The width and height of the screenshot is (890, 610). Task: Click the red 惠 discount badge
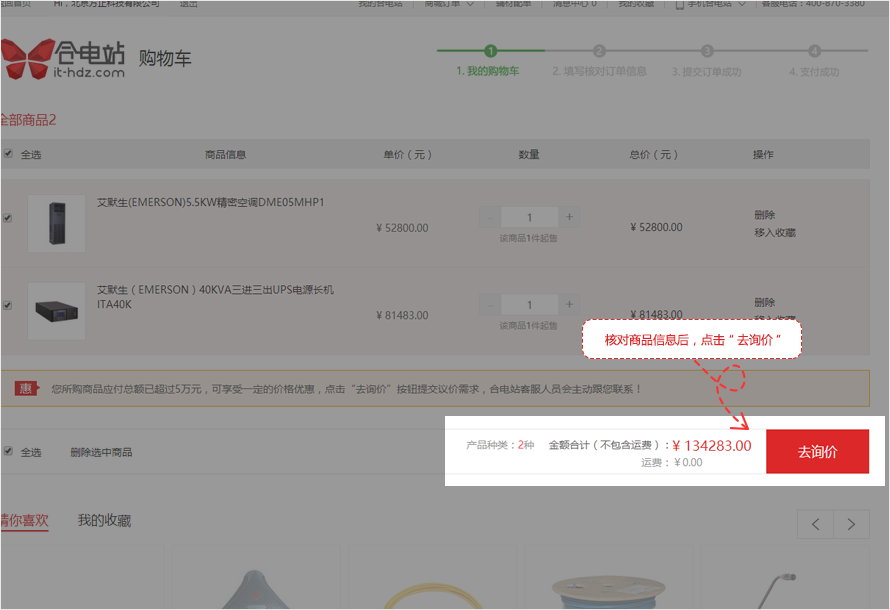tap(25, 388)
